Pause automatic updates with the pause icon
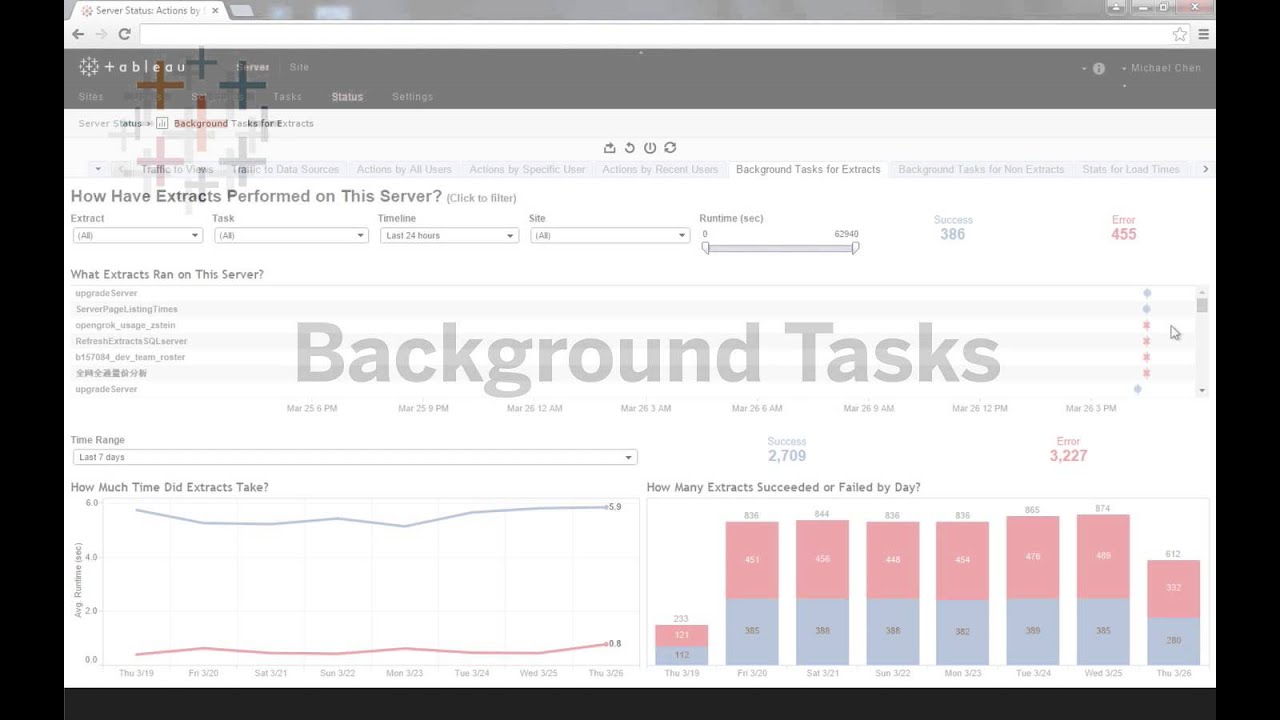1280x720 pixels. coord(650,148)
